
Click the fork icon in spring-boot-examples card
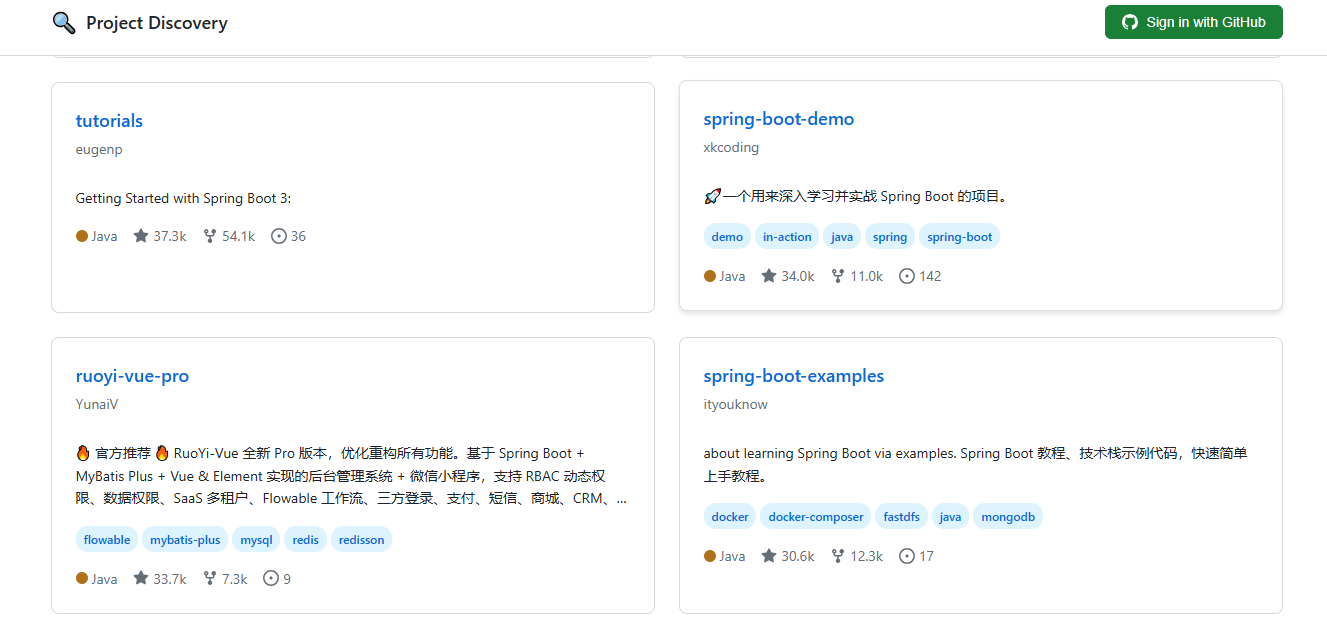pyautogui.click(x=838, y=556)
